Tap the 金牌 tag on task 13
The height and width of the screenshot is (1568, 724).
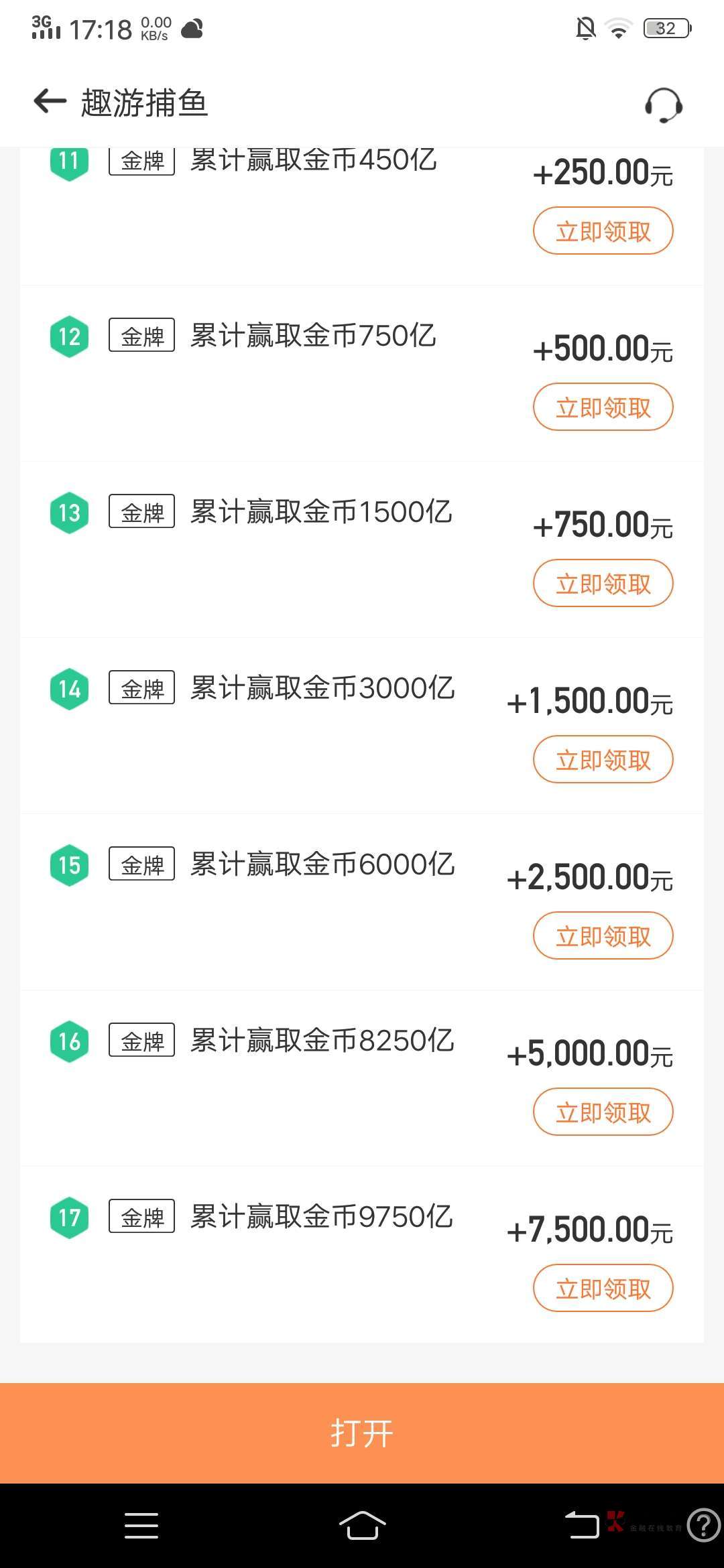[142, 512]
